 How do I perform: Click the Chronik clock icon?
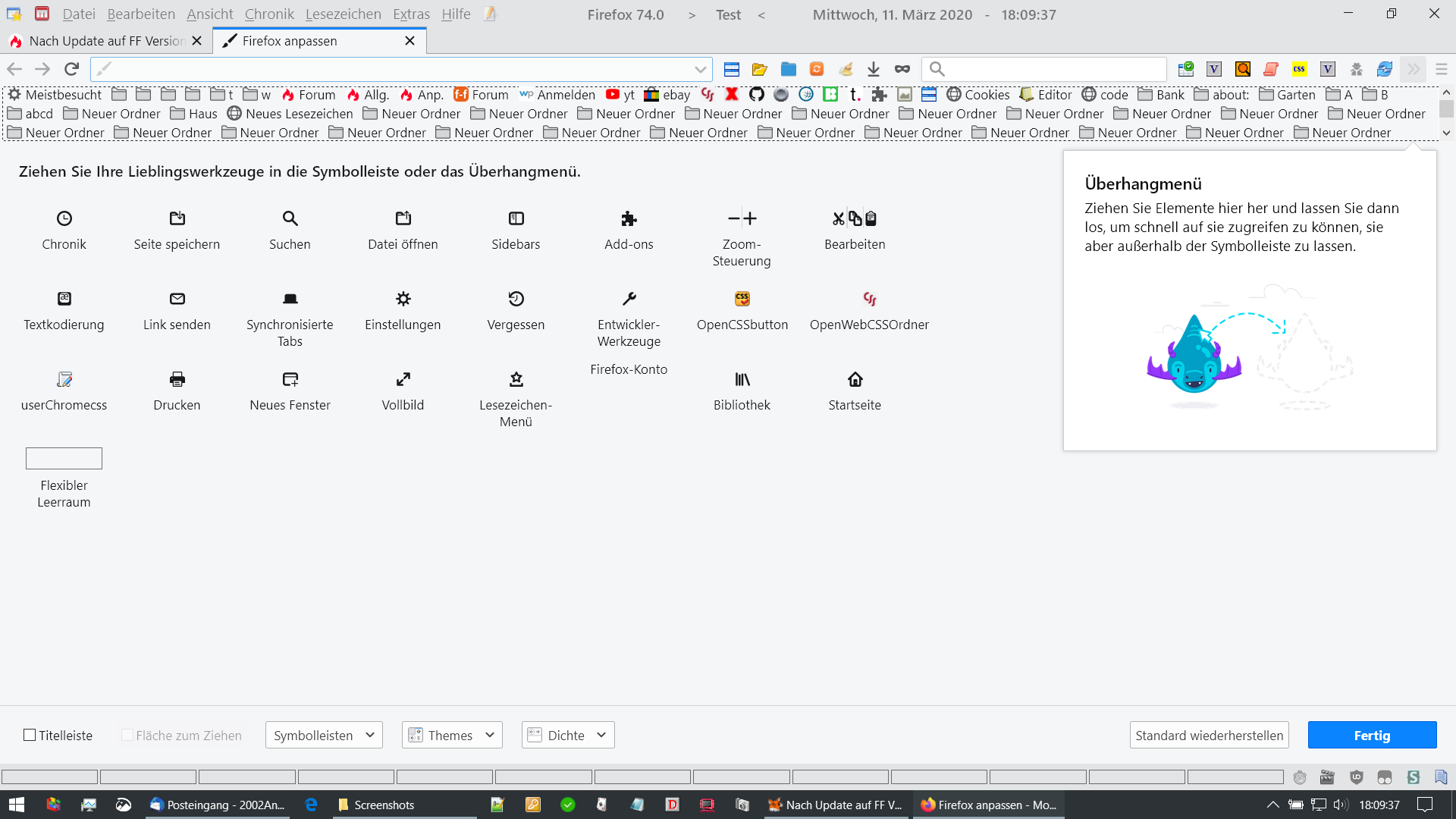click(x=64, y=218)
